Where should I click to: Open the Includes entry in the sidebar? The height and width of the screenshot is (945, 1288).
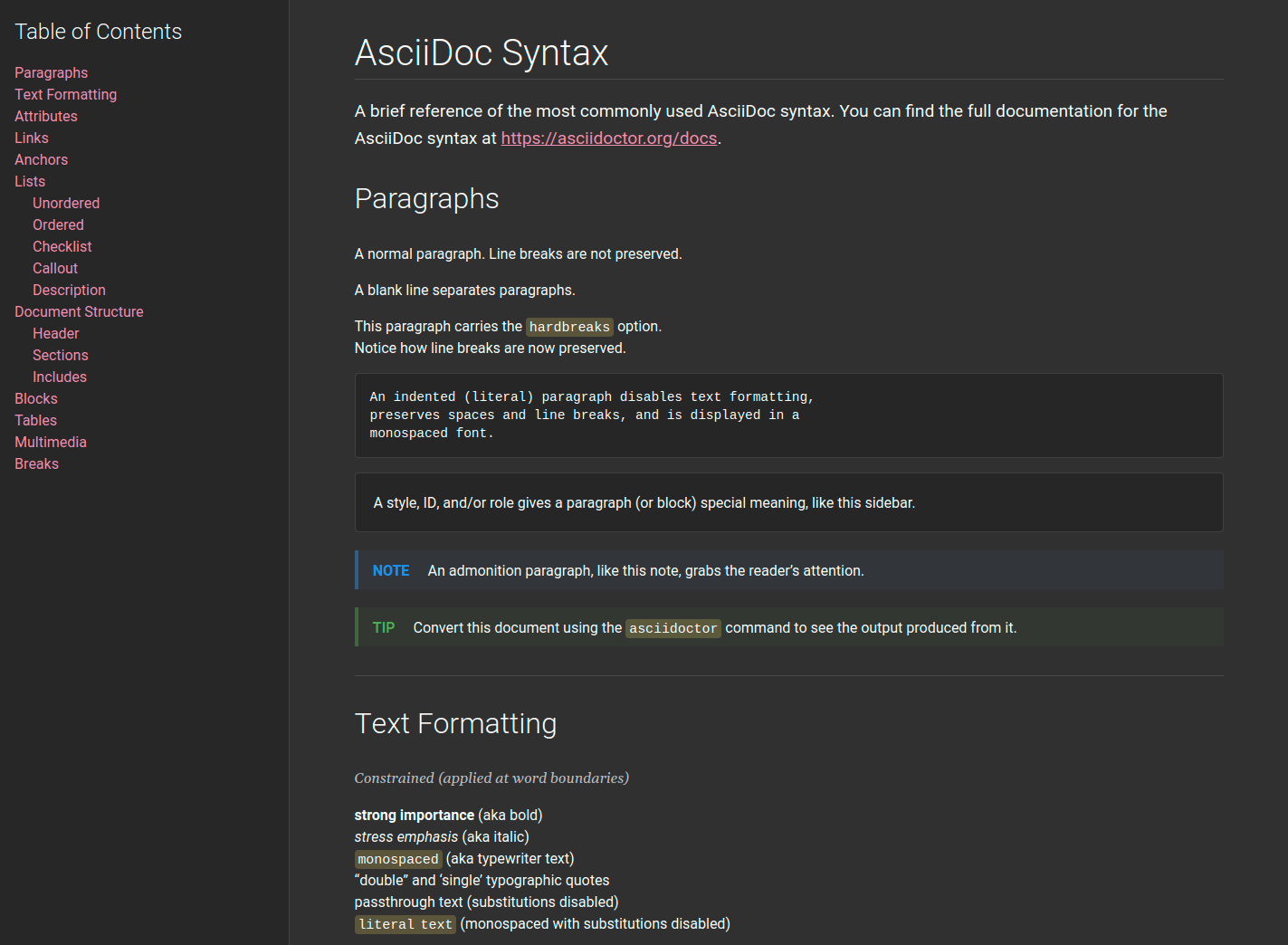tap(59, 377)
